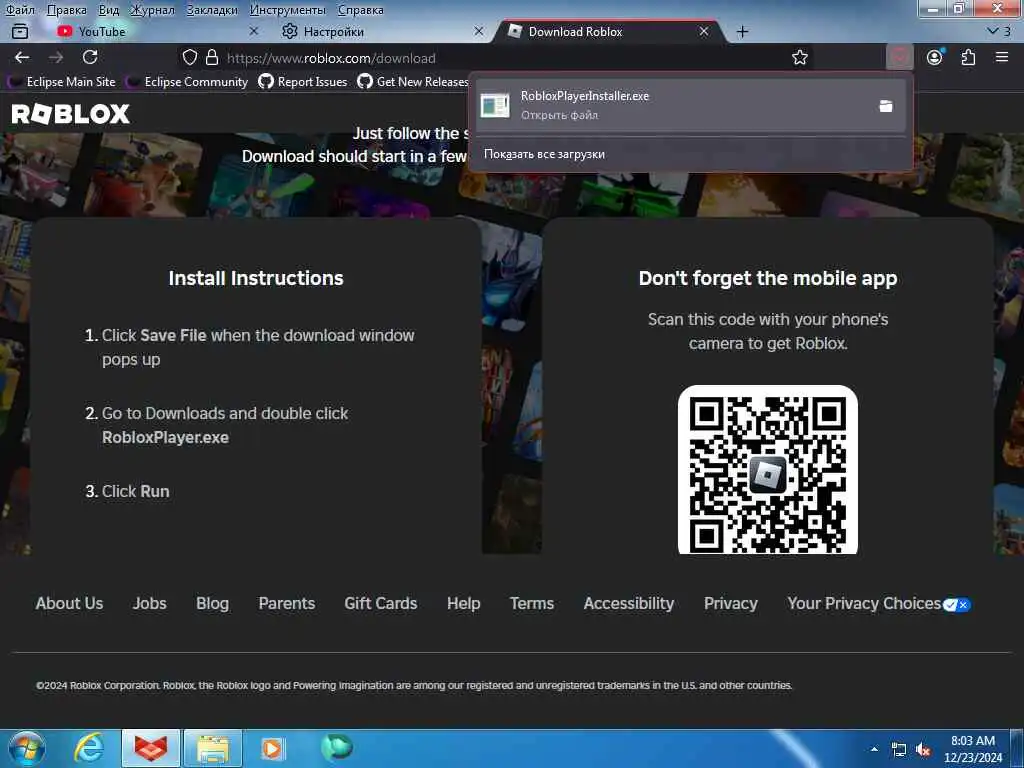Launch Internet Explorer from taskbar
Screen dimensions: 1024x768
[x=88, y=748]
